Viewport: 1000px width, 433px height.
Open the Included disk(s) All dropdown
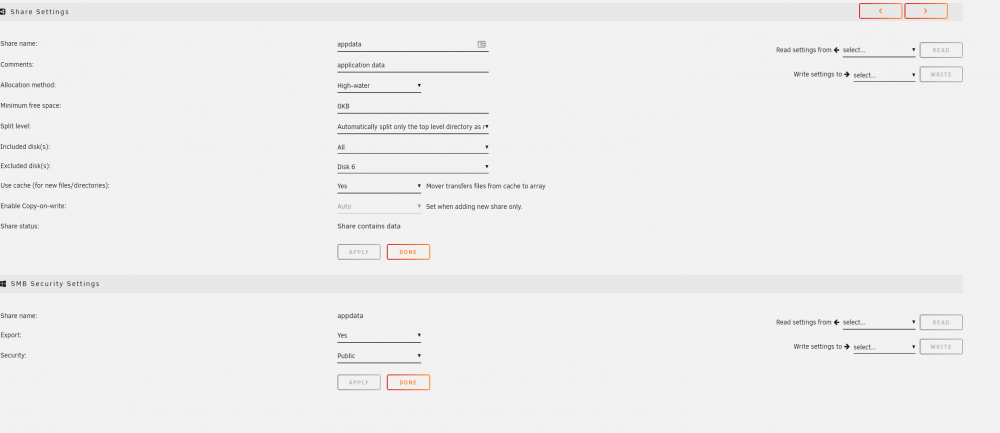[413, 147]
